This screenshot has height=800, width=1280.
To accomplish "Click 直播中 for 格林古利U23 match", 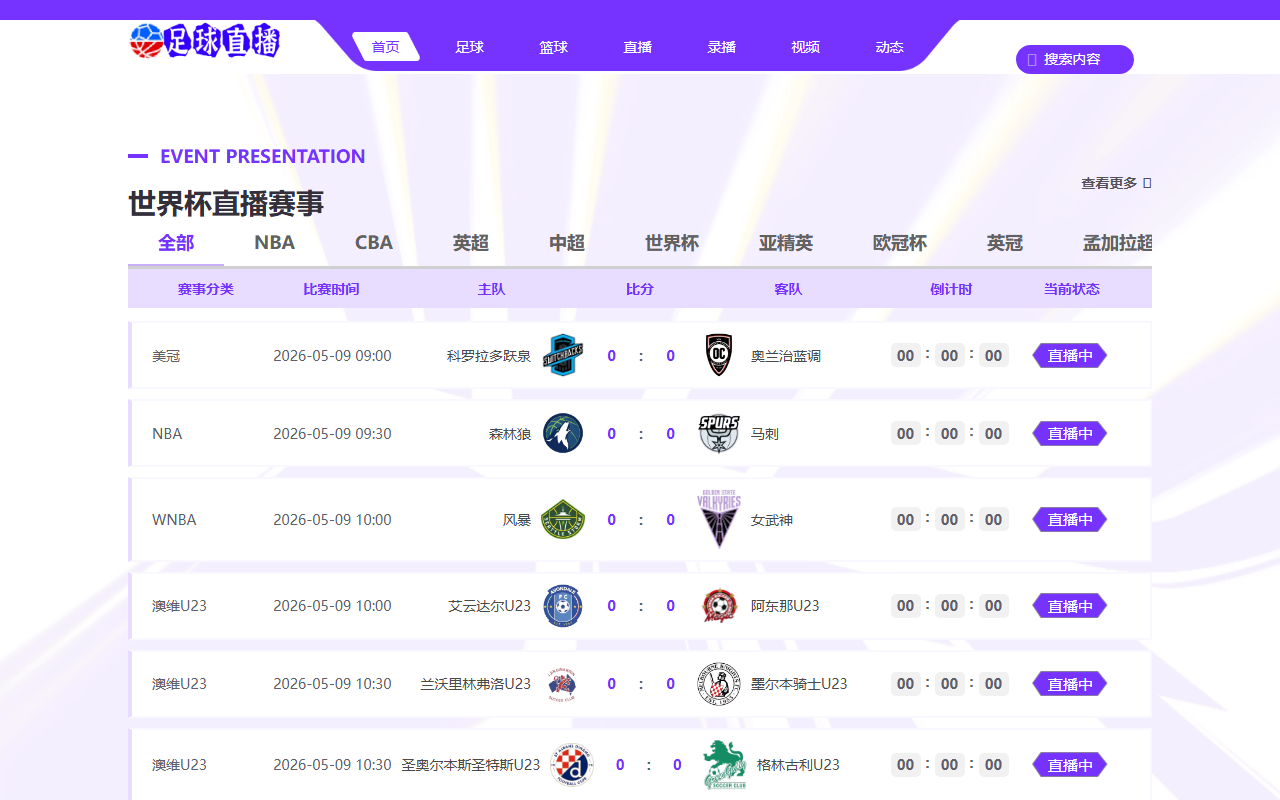I will tap(1070, 765).
